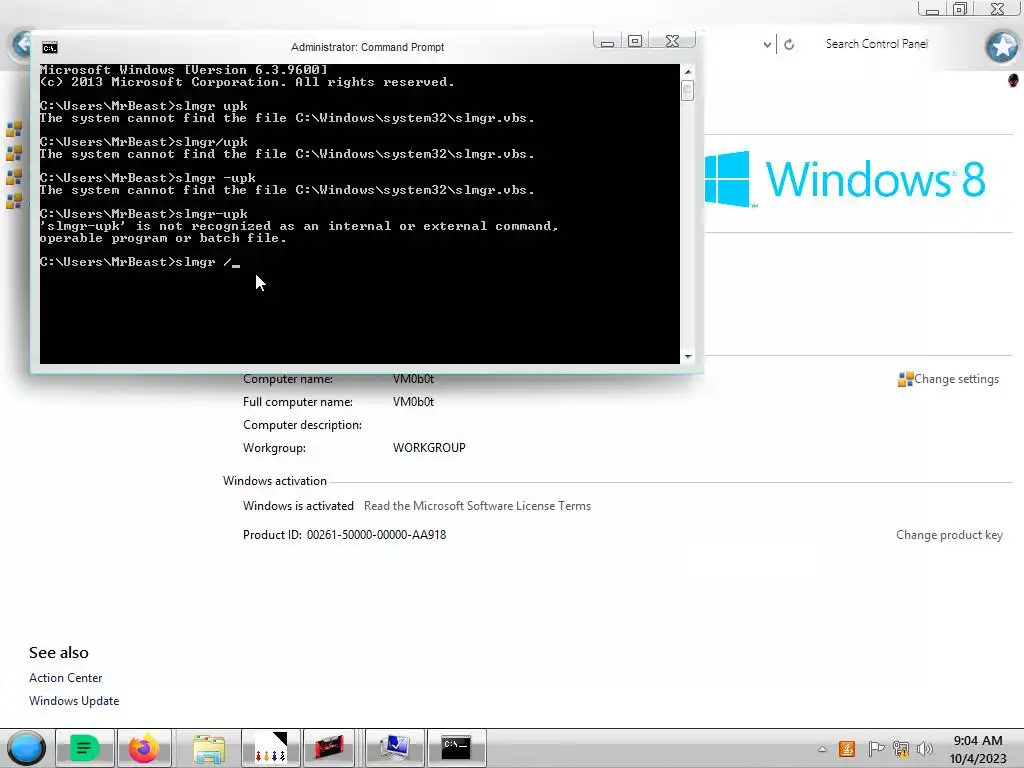Click the 'slmgr /' prompt line
The height and width of the screenshot is (768, 1024).
tap(140, 262)
